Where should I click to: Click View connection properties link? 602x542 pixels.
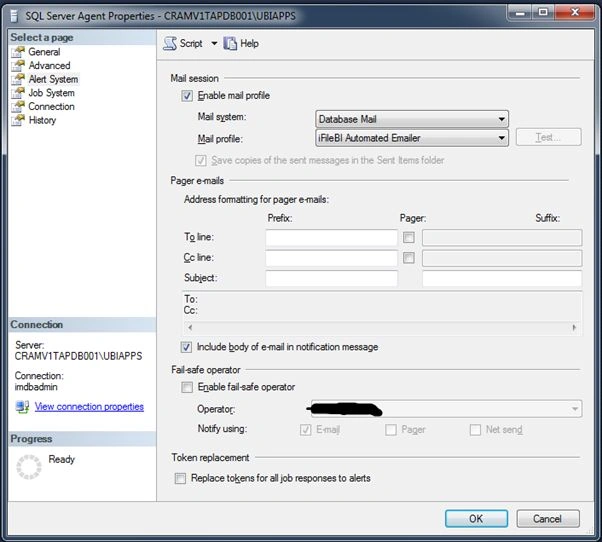coord(89,406)
